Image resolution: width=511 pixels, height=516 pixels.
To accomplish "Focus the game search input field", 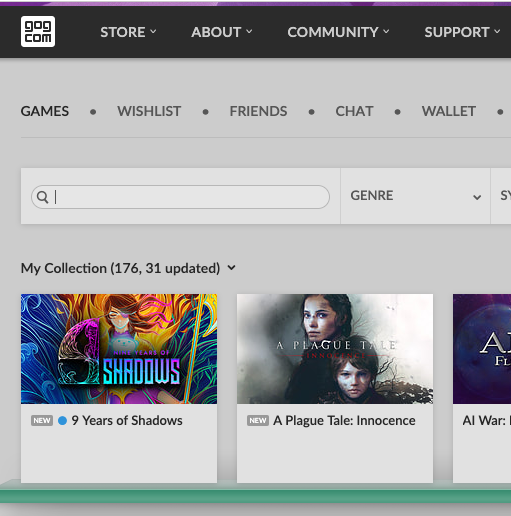I will (180, 197).
